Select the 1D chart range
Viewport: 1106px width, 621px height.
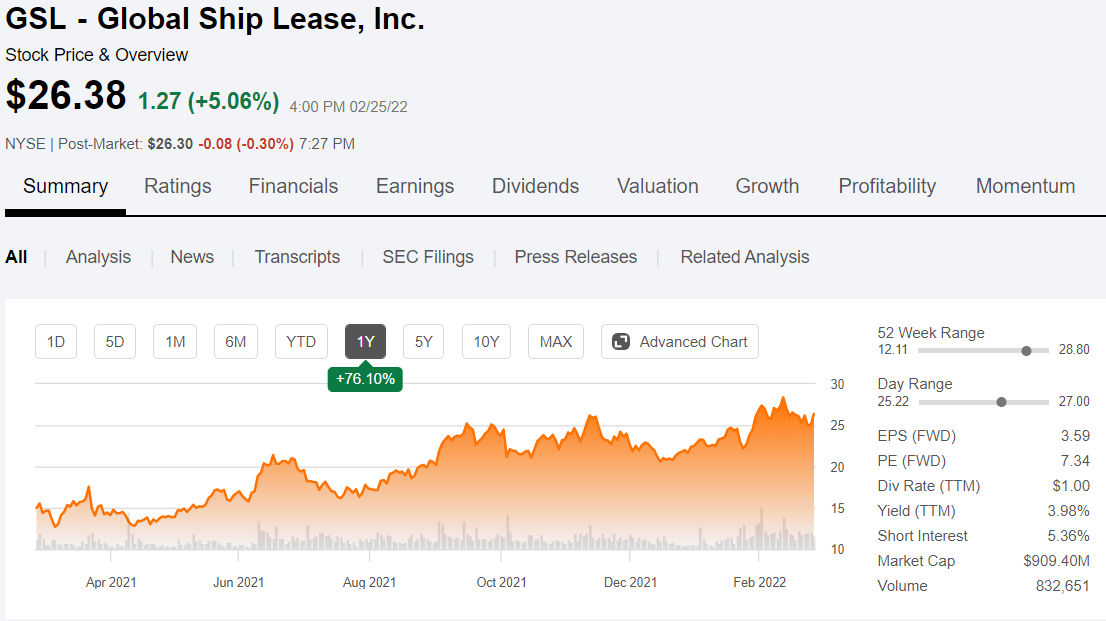(56, 342)
